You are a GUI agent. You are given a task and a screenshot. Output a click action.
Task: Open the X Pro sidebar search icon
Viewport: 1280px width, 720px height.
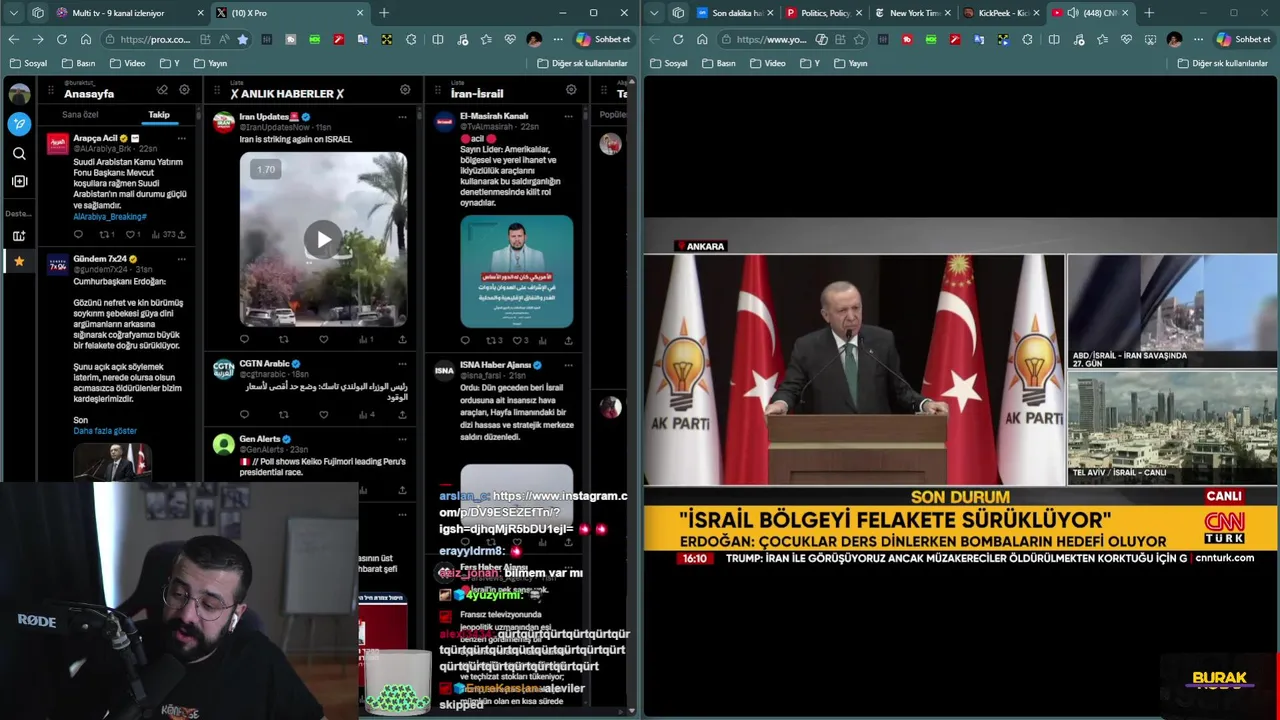[19, 153]
